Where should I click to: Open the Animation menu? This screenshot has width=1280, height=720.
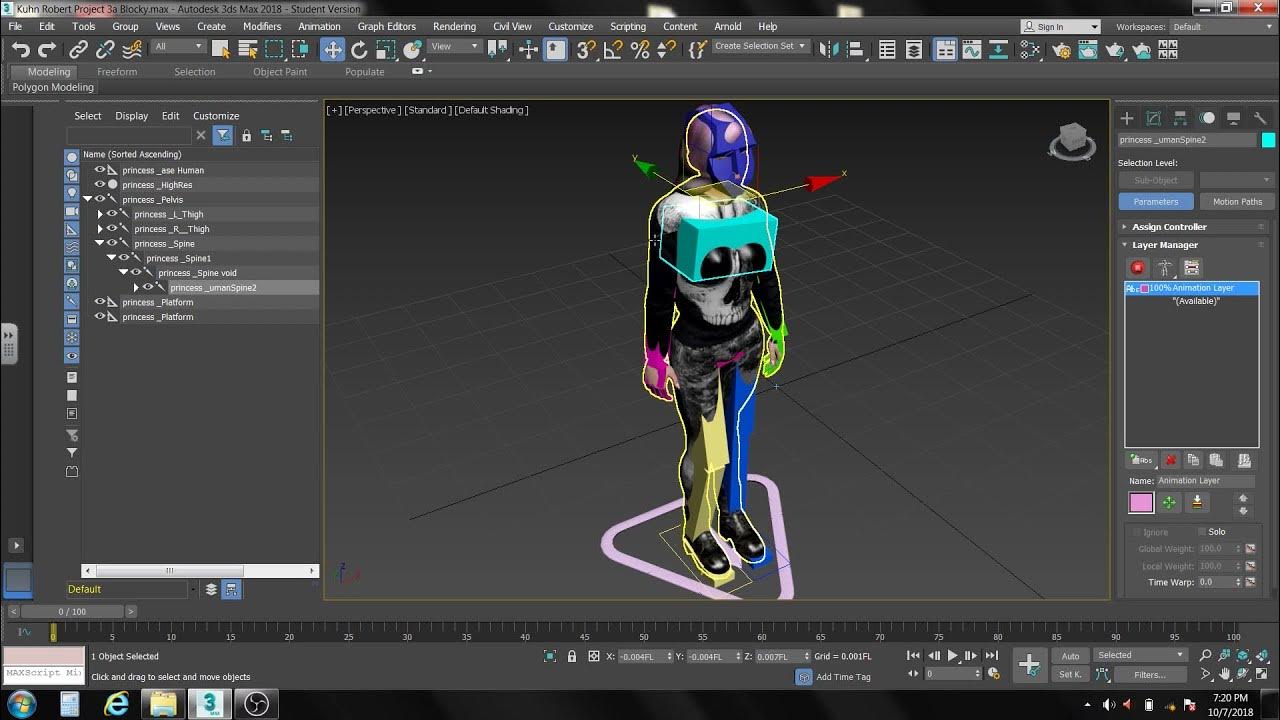pos(319,26)
